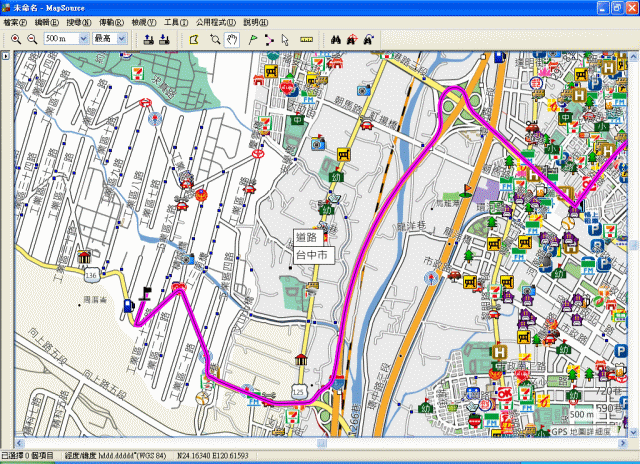Choose the route tool icon
This screenshot has width=640, height=464.
[x=269, y=39]
